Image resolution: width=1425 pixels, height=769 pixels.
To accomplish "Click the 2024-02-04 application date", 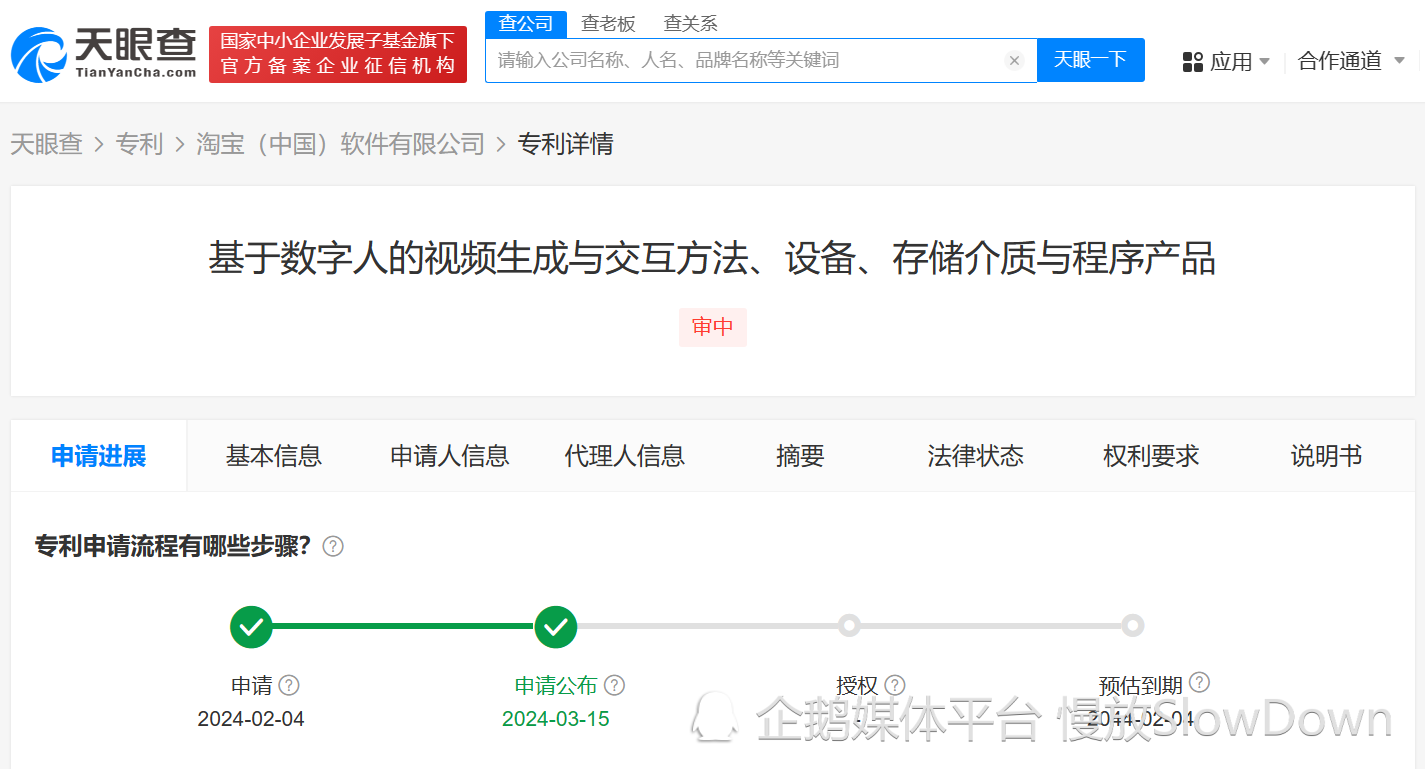I will [x=251, y=719].
